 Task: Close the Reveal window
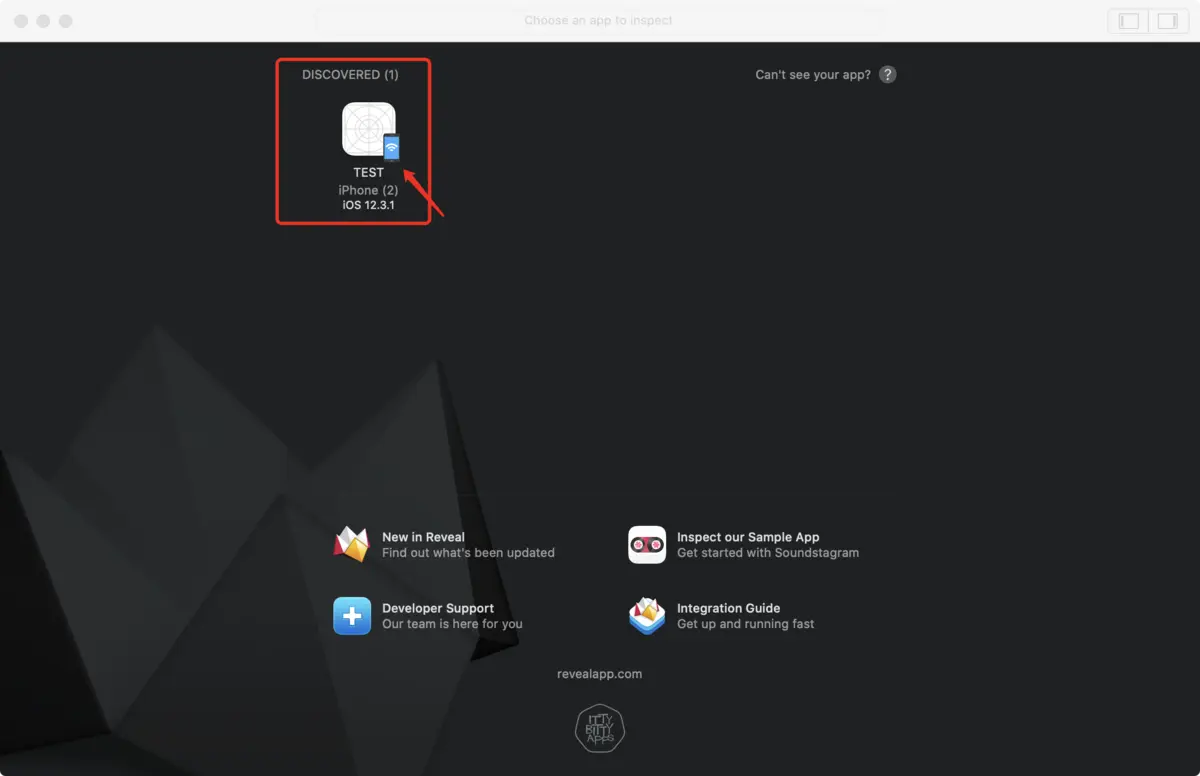tap(21, 21)
